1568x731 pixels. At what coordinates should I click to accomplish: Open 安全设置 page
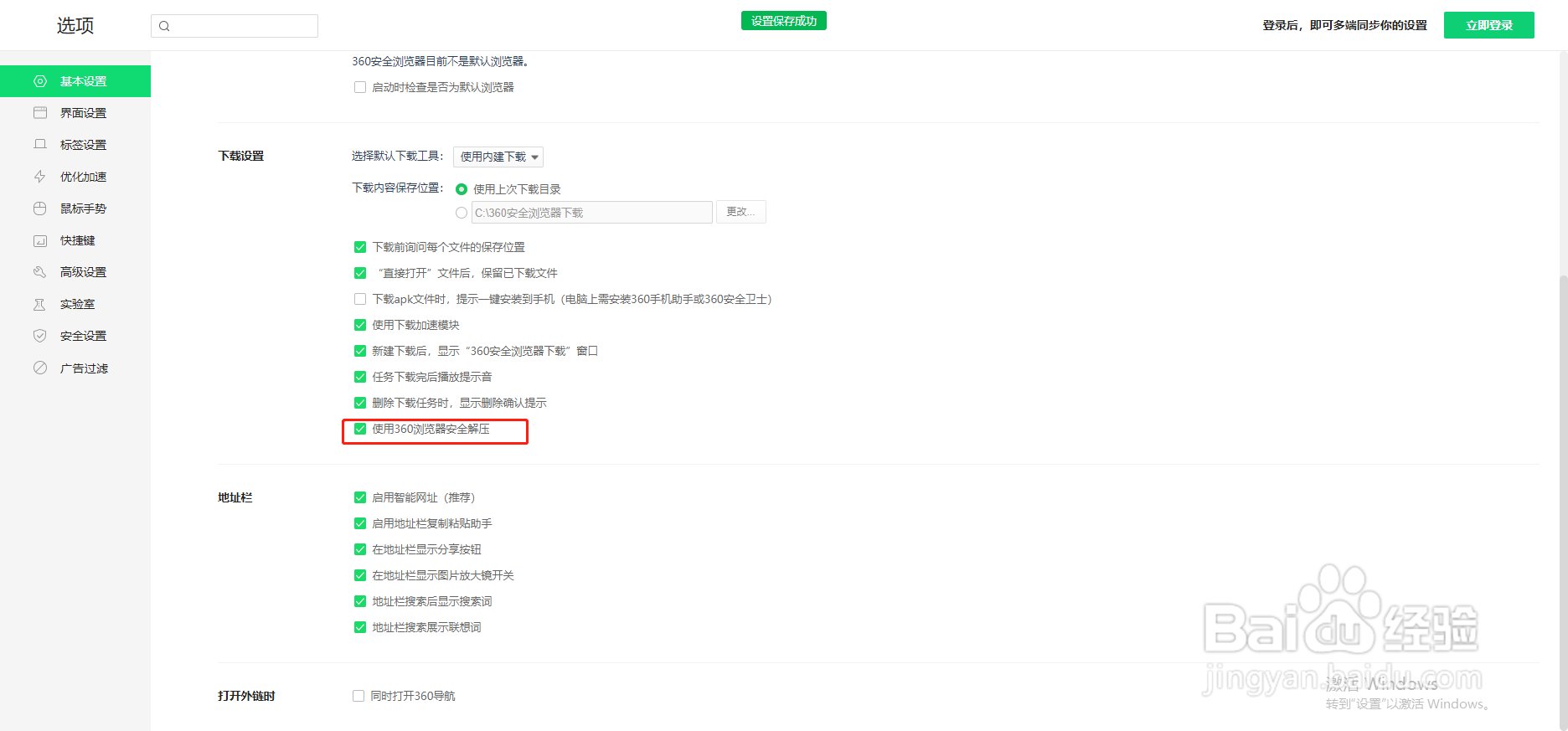[75, 336]
